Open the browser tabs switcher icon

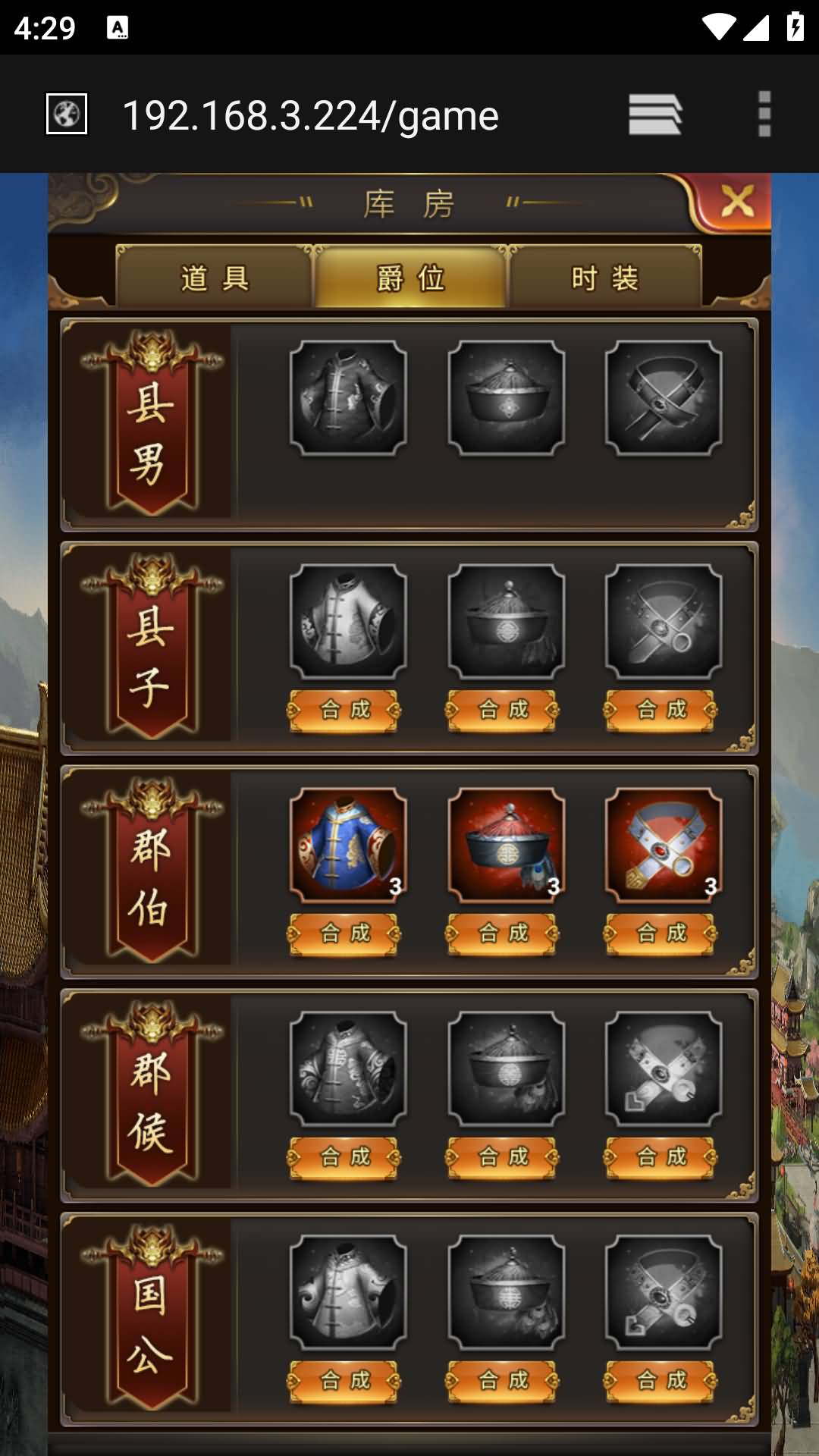[655, 115]
